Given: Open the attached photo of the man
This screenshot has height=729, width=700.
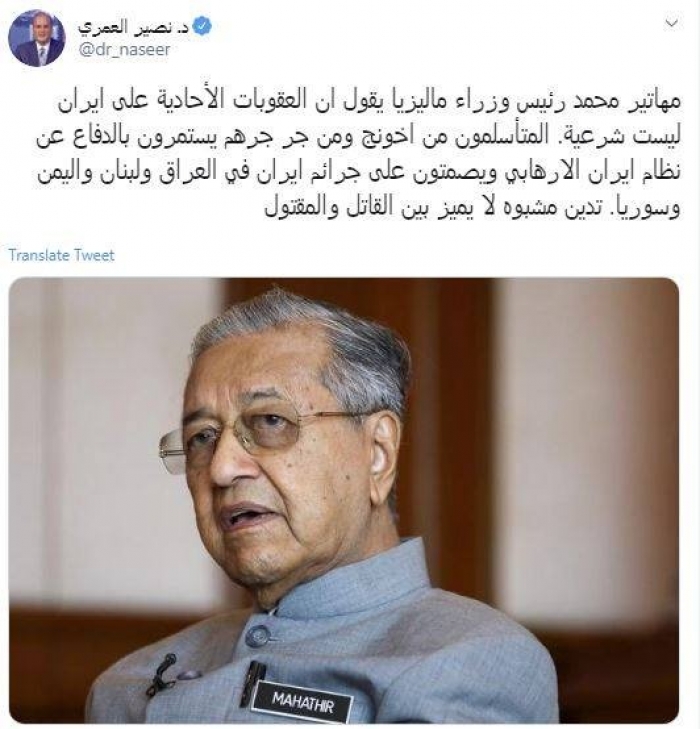Looking at the screenshot, I should [344, 500].
